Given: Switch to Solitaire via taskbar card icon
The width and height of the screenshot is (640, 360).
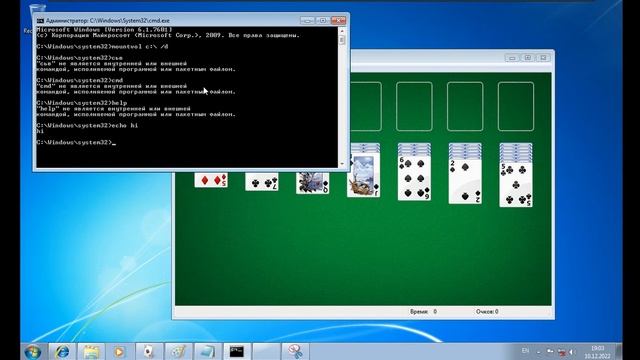Looking at the screenshot, I should [x=149, y=351].
